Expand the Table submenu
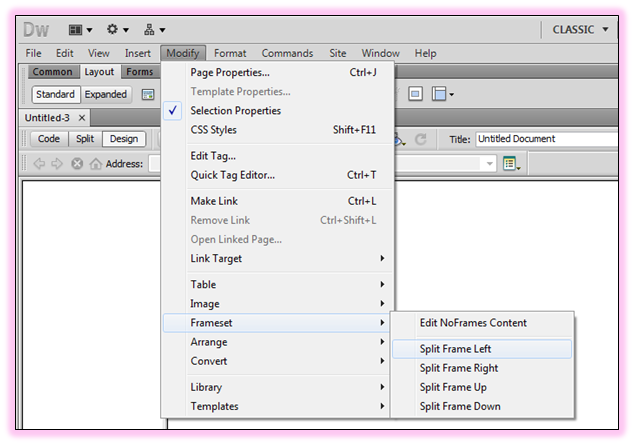Viewport: 634px width, 445px height. pyautogui.click(x=278, y=285)
